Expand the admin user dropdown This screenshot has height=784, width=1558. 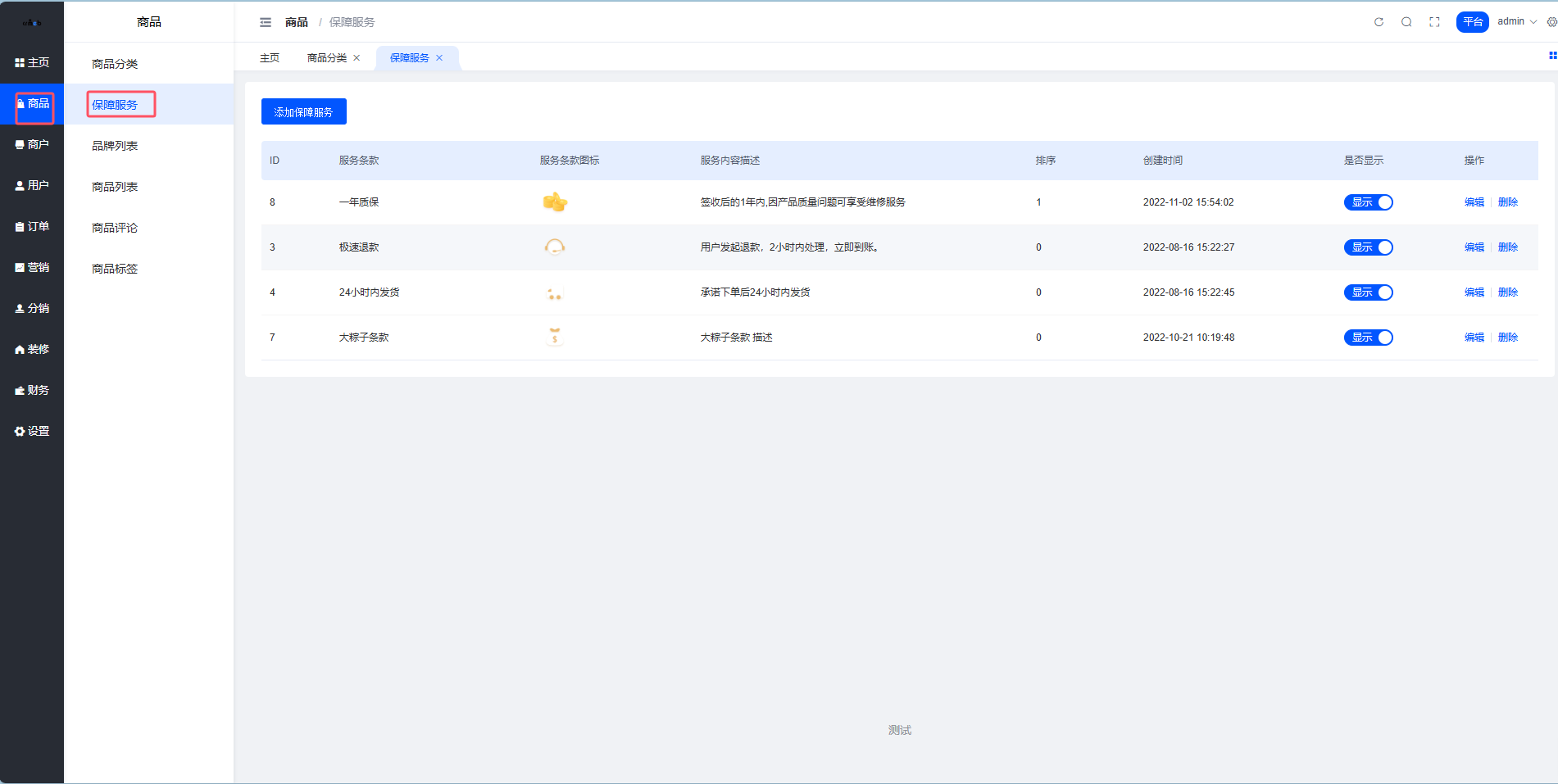click(x=1516, y=22)
